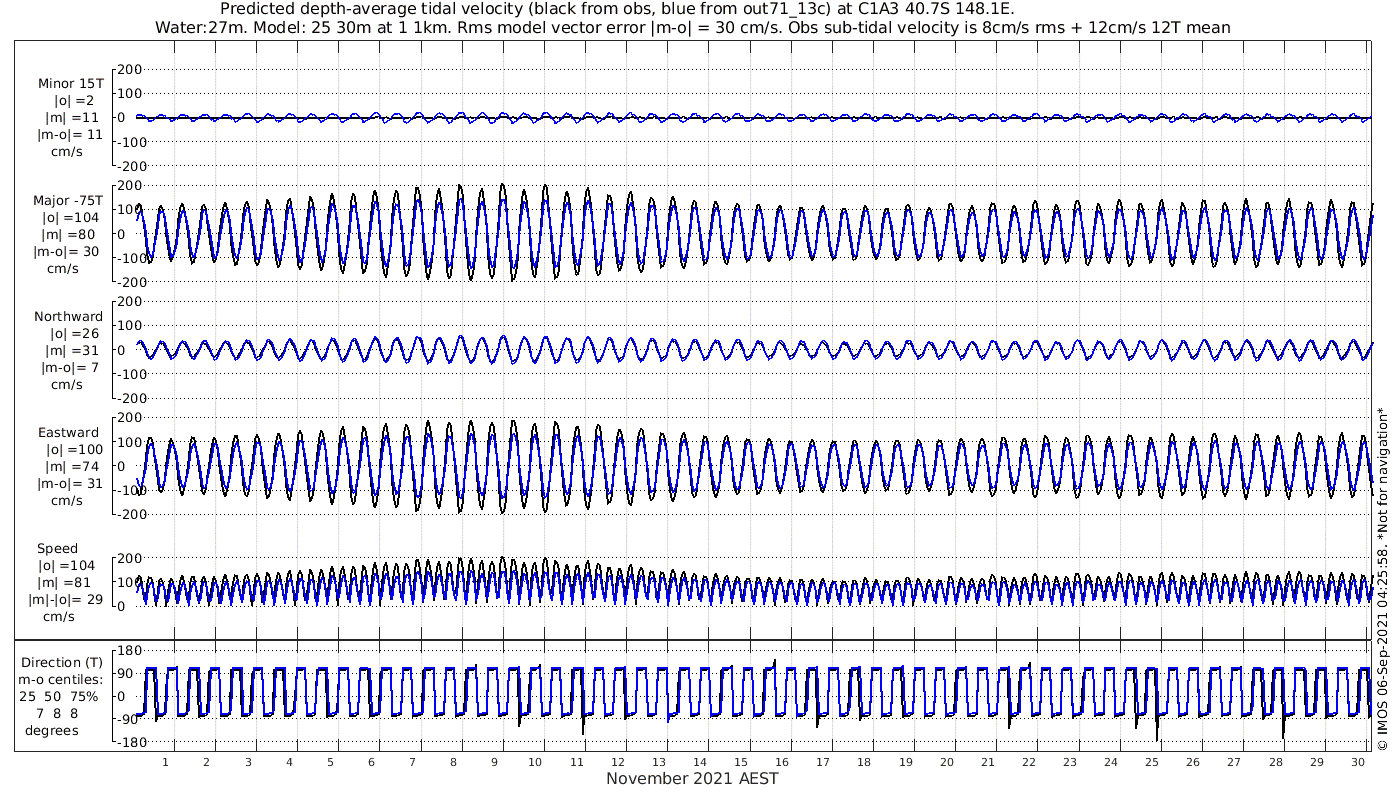The image size is (1400, 800).
Task: Click '|o| =26' under Northward
Action: pos(71,334)
